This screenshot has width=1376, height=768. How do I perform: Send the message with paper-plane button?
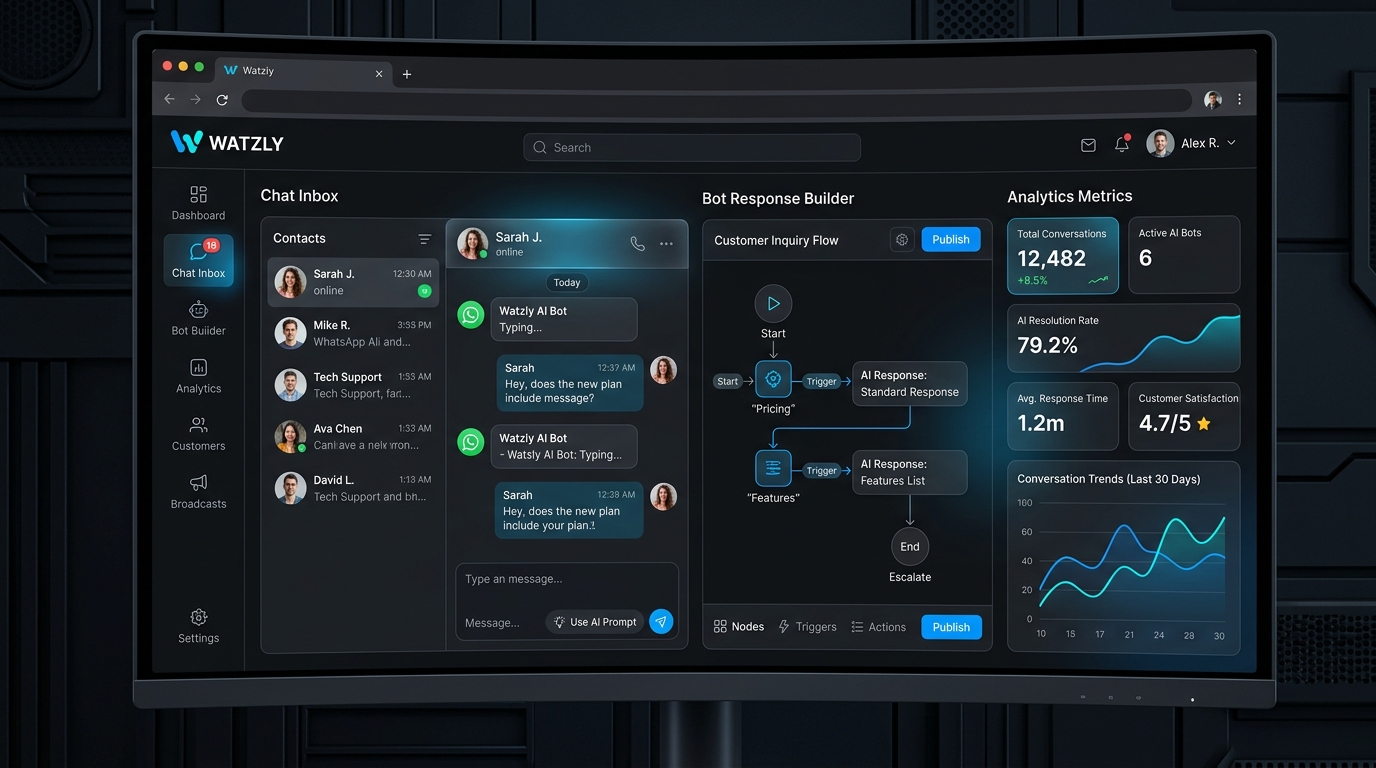click(x=661, y=621)
